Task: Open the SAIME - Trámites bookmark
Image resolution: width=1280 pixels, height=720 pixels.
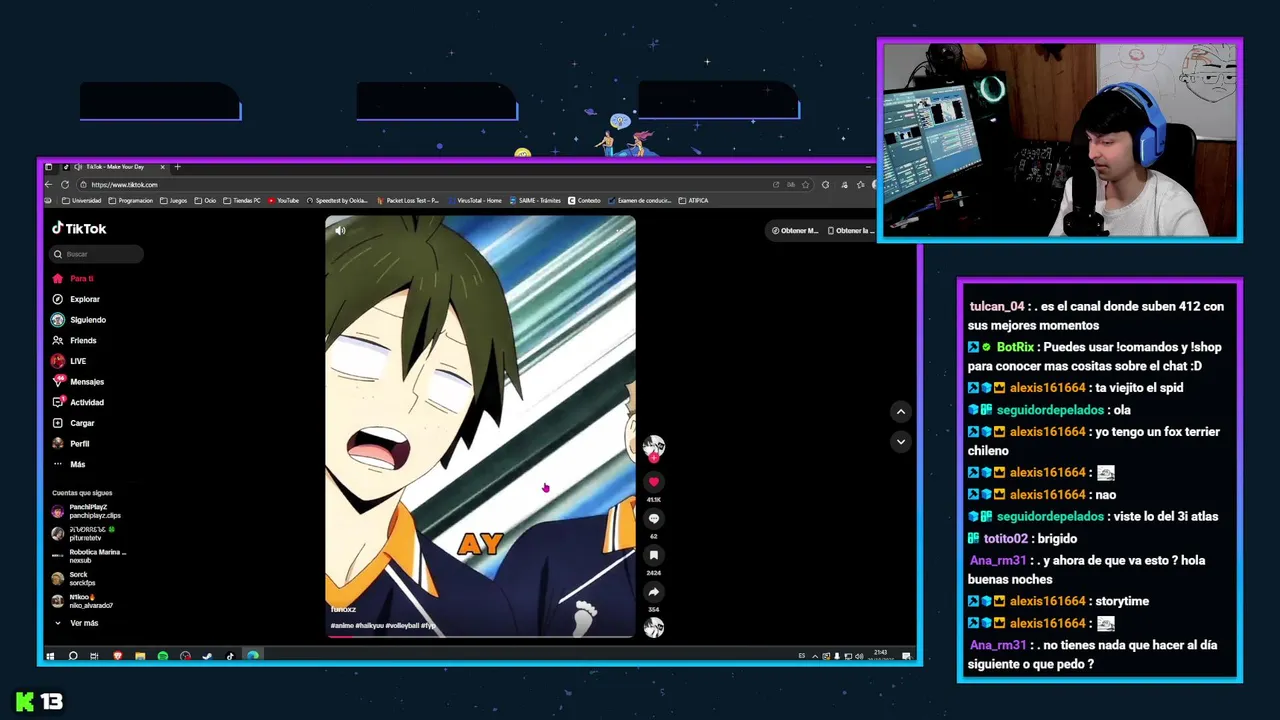Action: click(534, 201)
